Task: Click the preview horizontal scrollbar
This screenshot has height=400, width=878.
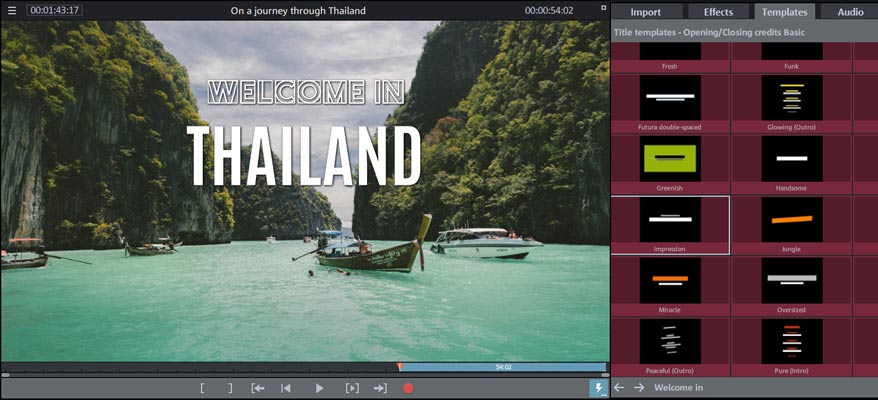Action: [305, 375]
